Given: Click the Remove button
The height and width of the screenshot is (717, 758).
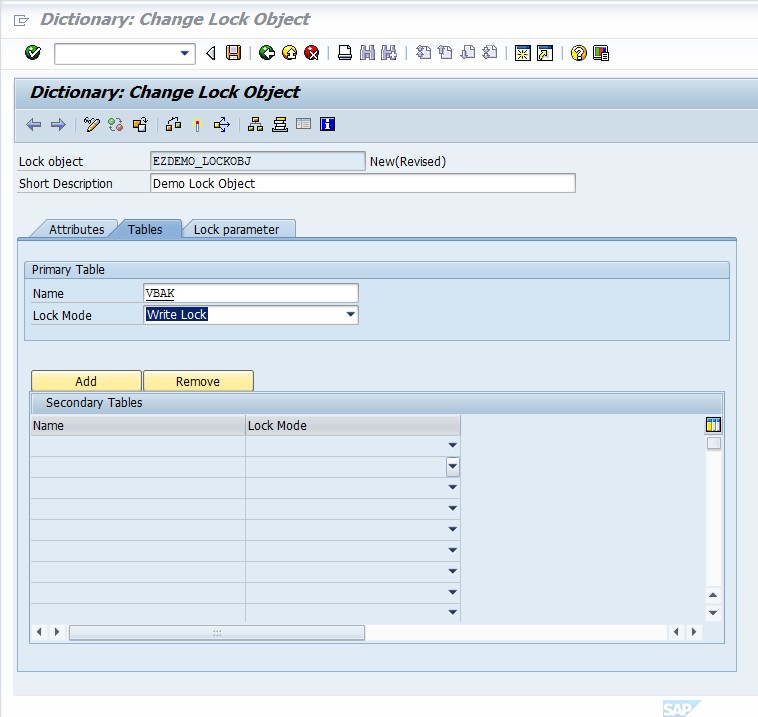Looking at the screenshot, I should coord(198,381).
